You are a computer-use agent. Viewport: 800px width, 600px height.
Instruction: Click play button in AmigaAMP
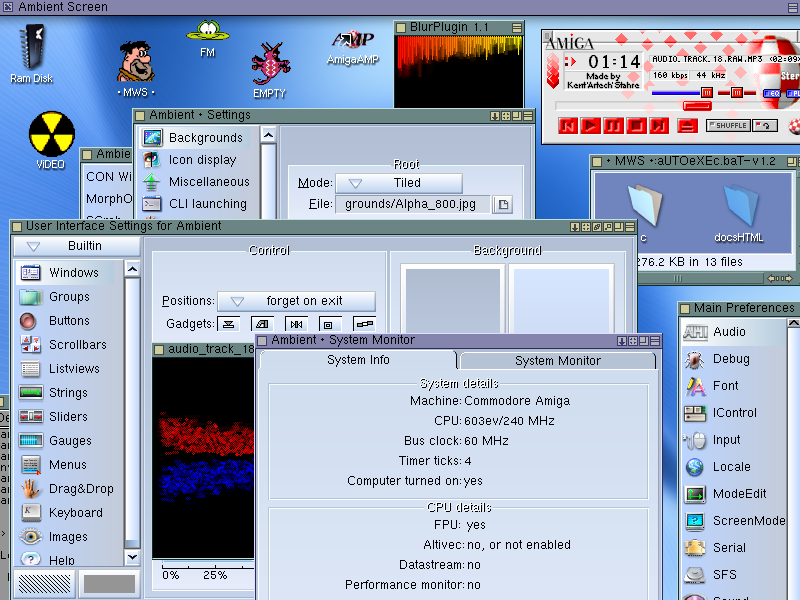591,126
